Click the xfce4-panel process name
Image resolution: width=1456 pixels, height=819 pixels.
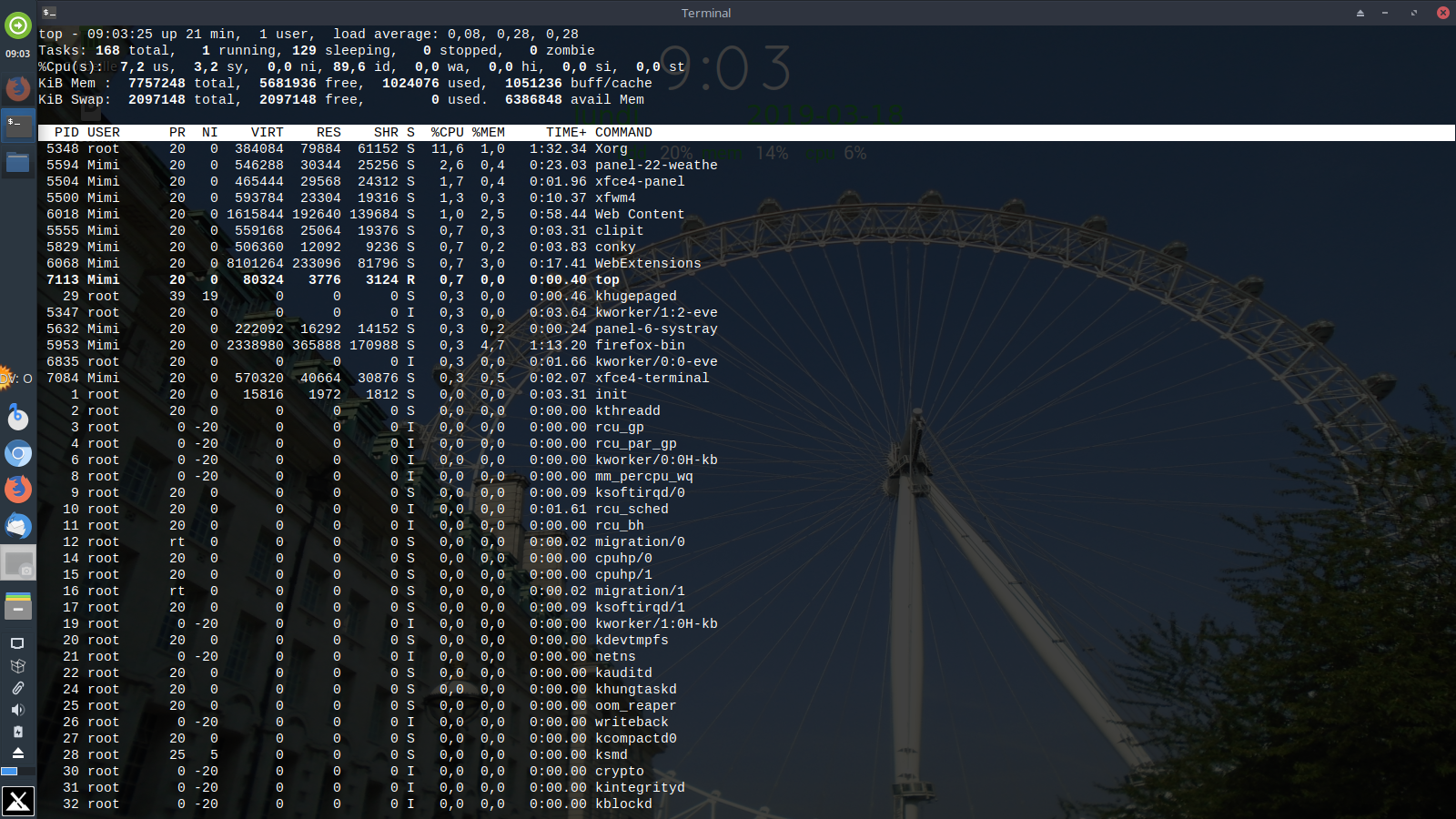click(x=640, y=182)
